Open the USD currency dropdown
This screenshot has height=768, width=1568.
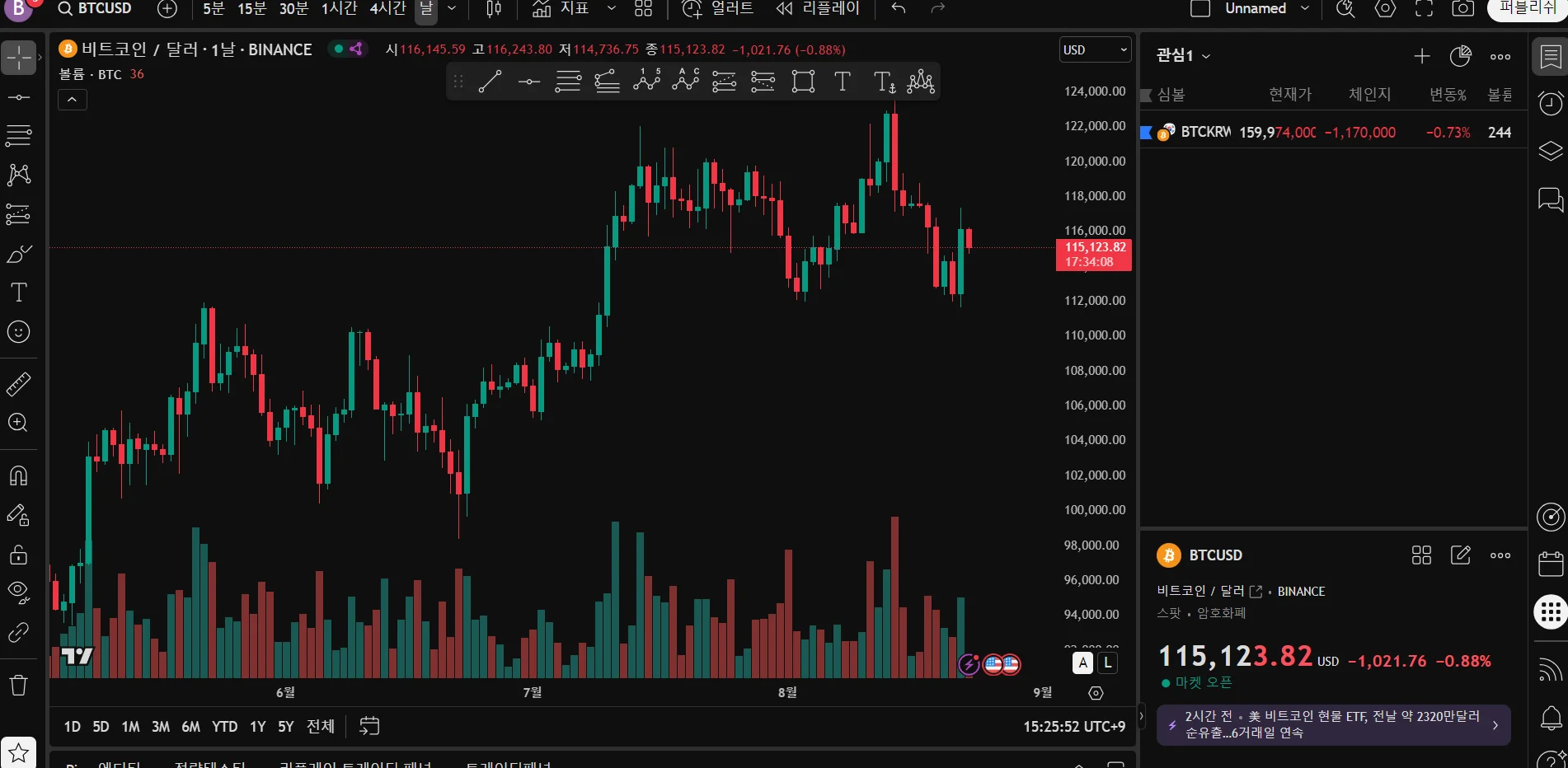tap(1095, 49)
